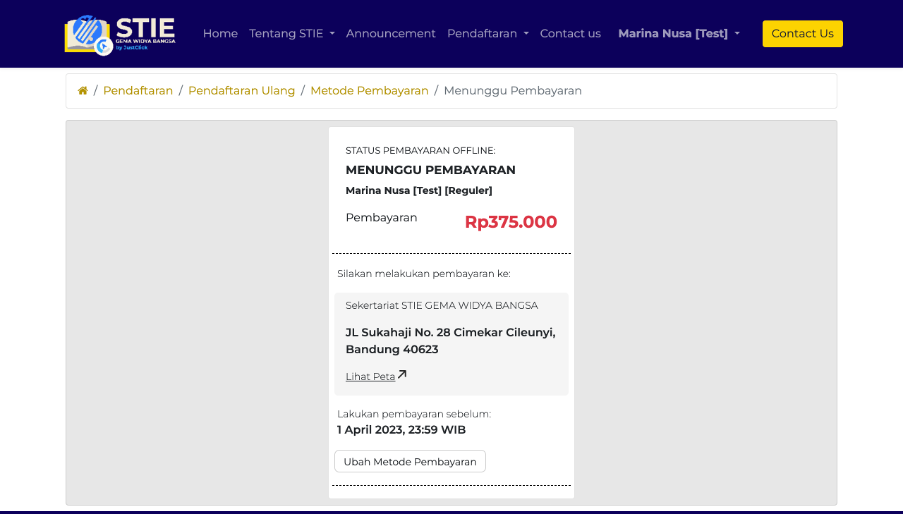This screenshot has width=904, height=514.
Task: Expand the Tentang STIE dropdown menu
Action: 292,34
